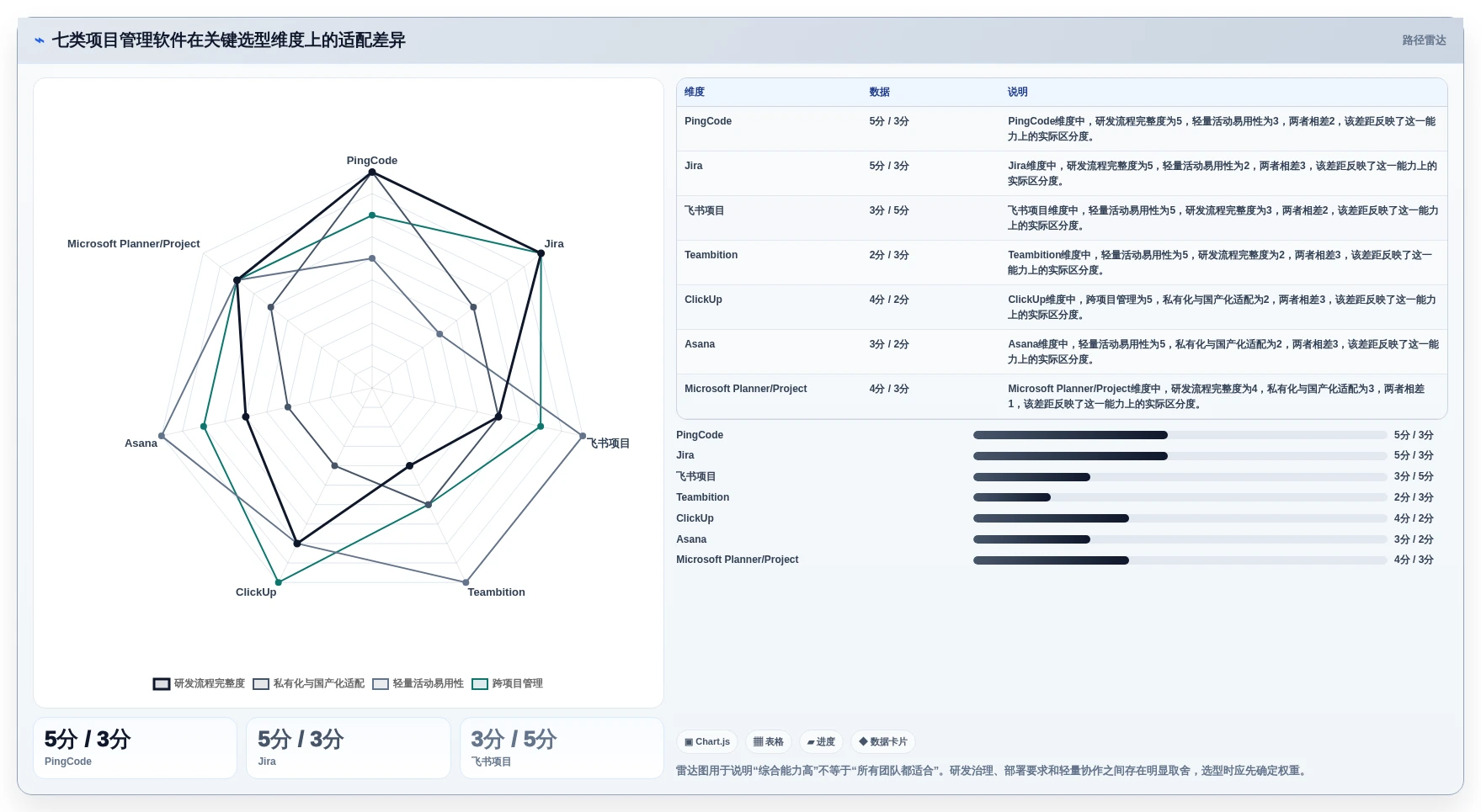Click the Jira axis label on radar
The height and width of the screenshot is (812, 1481).
click(x=554, y=244)
